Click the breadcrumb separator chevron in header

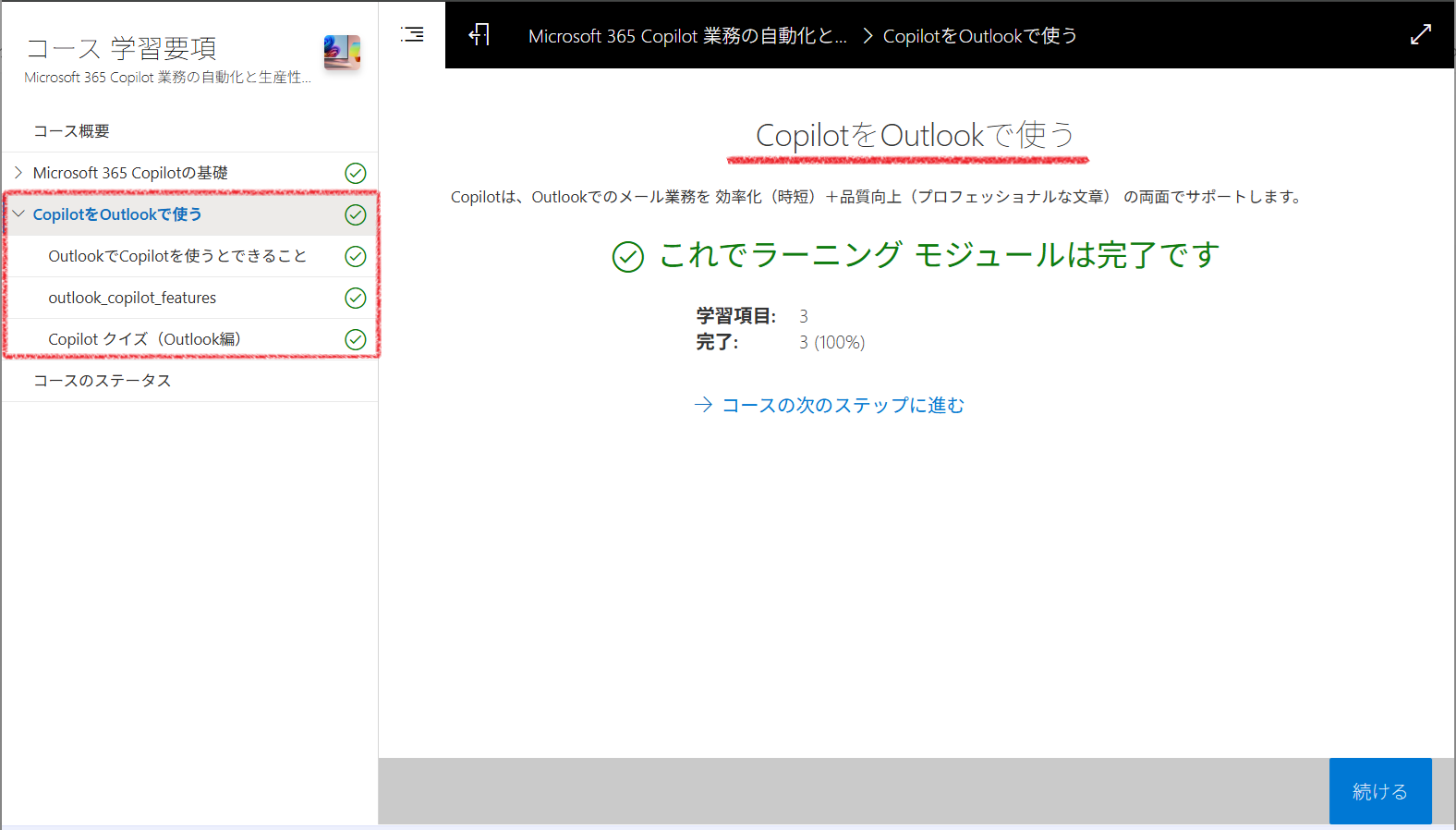pyautogui.click(x=868, y=36)
